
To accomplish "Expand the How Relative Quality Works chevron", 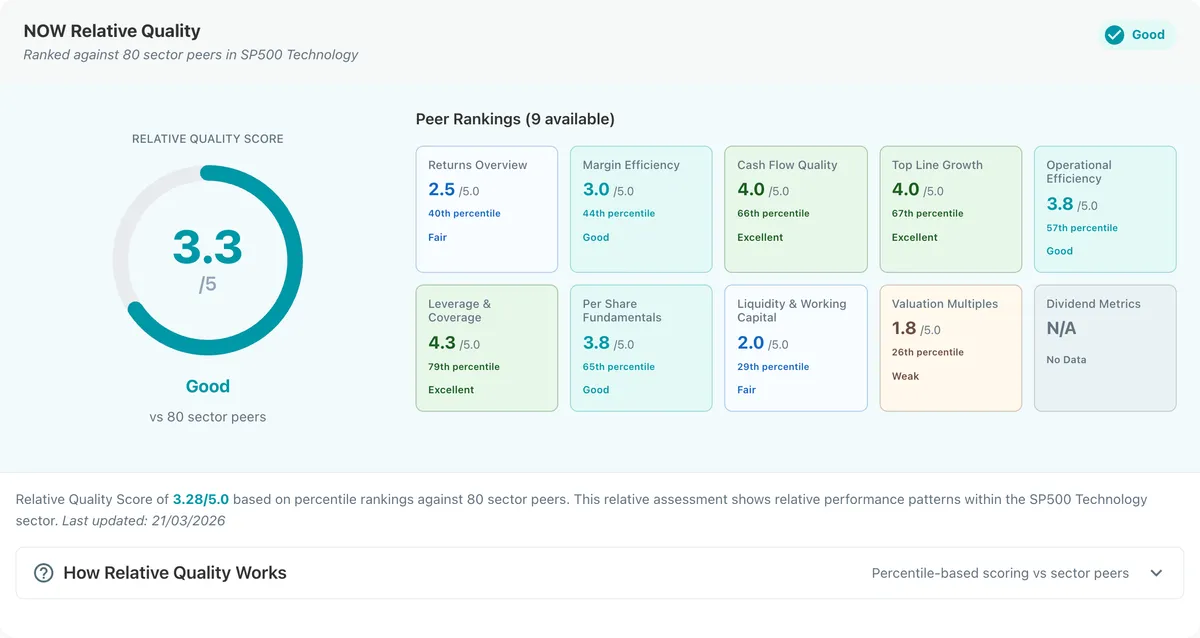I will tap(1156, 573).
